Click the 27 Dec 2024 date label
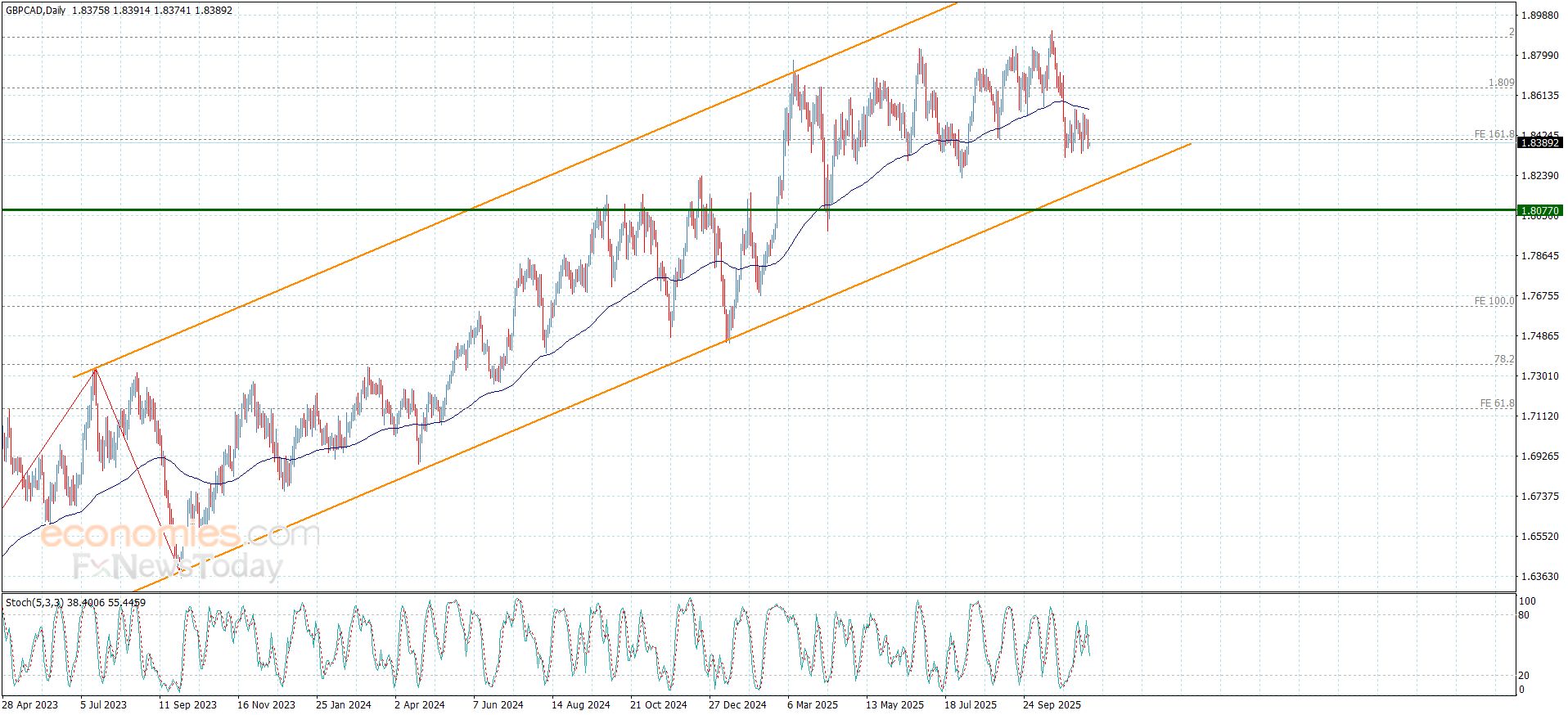The image size is (1568, 715). pyautogui.click(x=737, y=704)
